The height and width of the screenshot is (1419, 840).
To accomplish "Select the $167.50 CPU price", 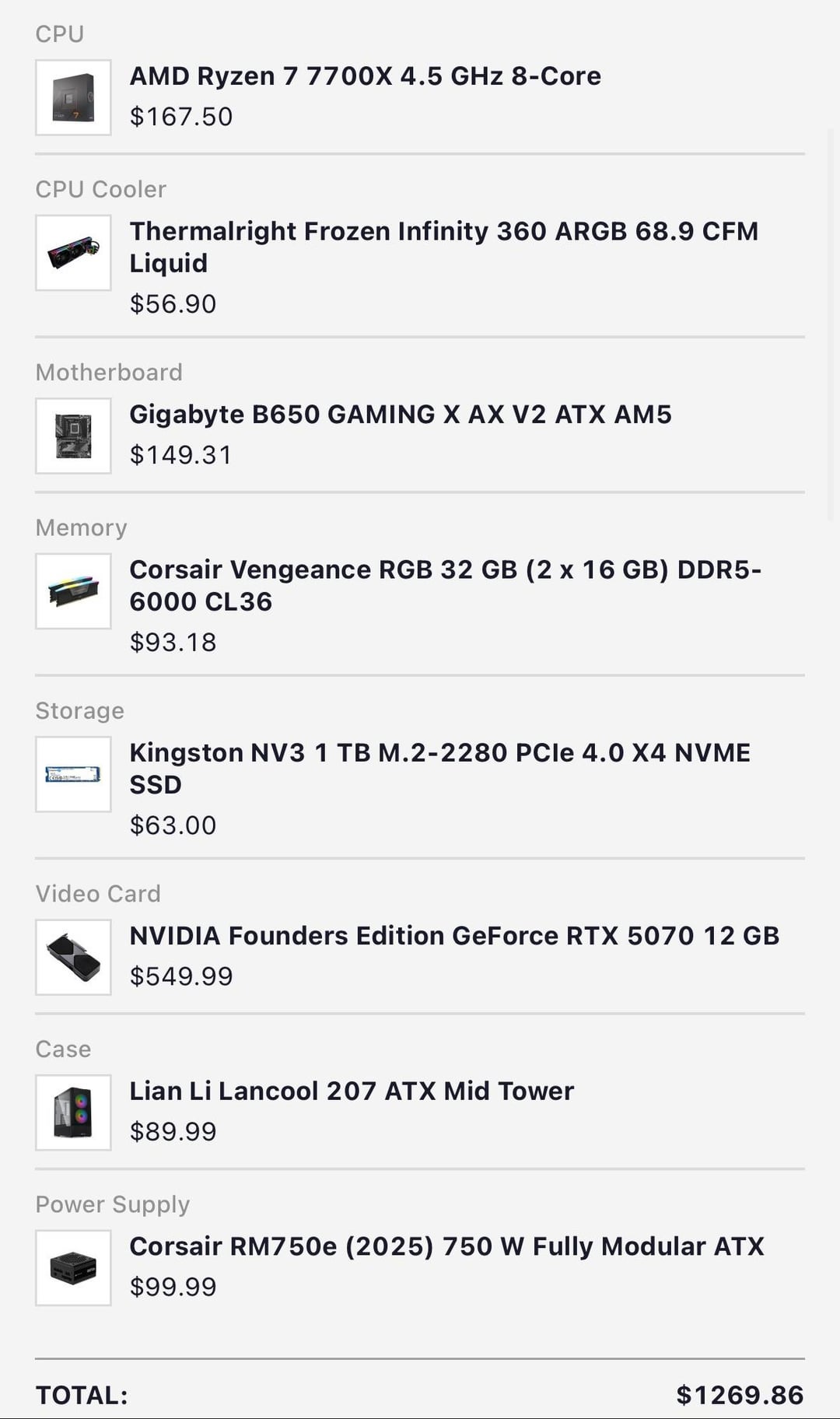I will point(181,117).
